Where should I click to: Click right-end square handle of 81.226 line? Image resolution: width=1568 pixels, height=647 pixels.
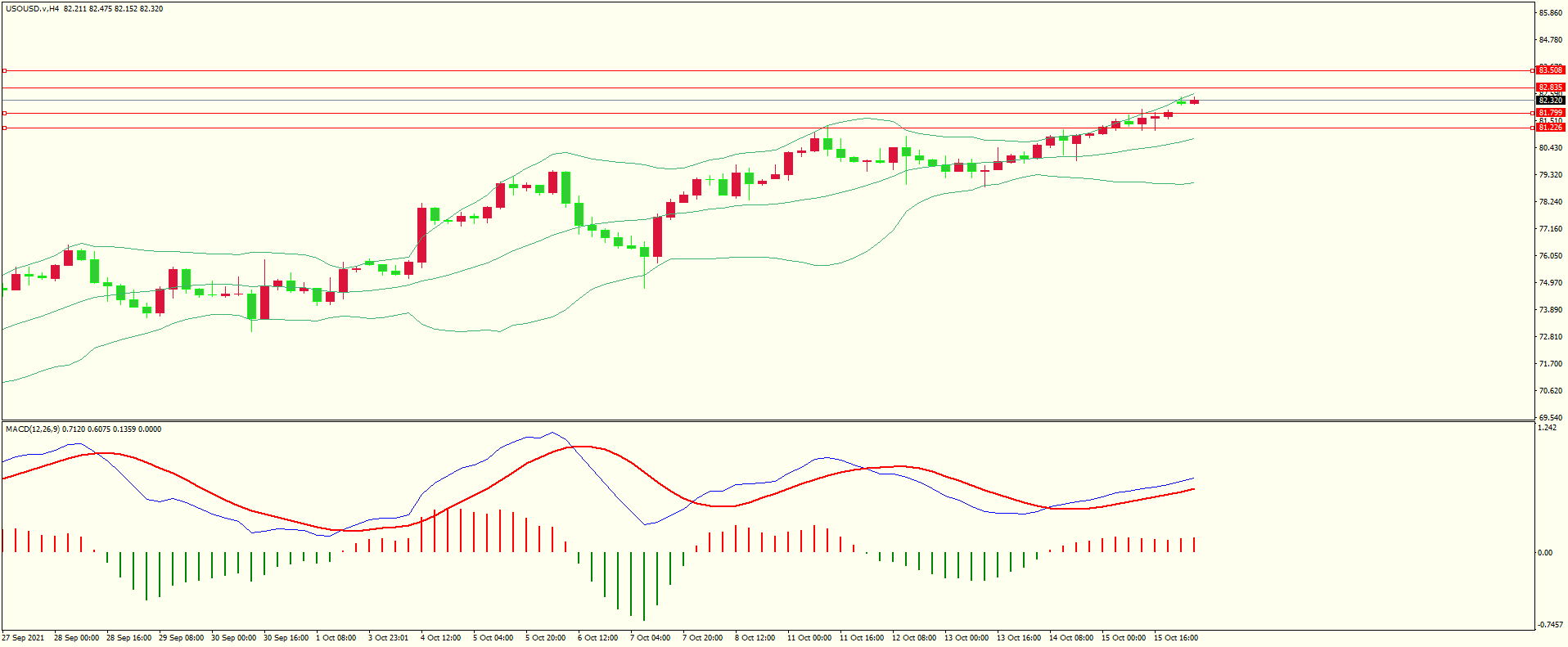coord(1532,128)
